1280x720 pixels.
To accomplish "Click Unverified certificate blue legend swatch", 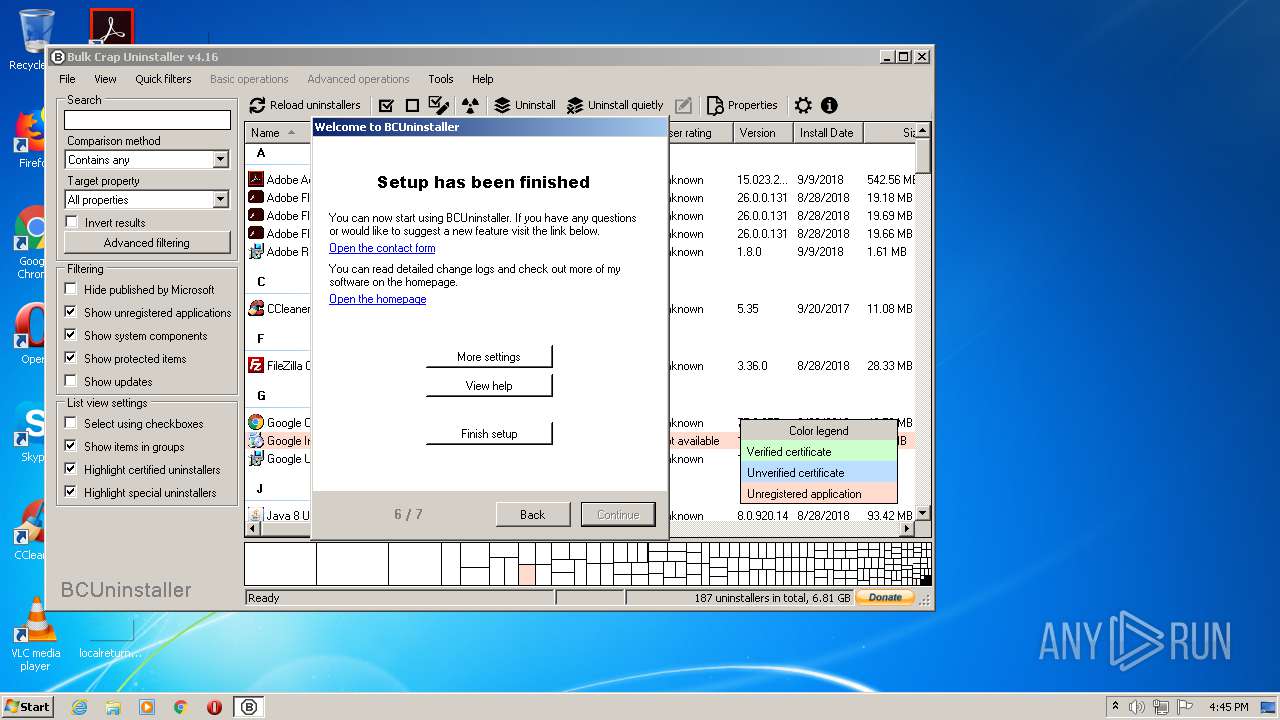I will point(819,472).
